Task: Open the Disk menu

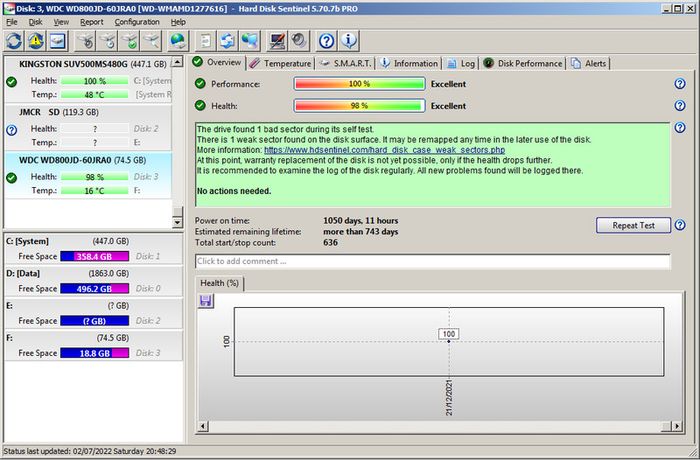Action: tap(35, 22)
